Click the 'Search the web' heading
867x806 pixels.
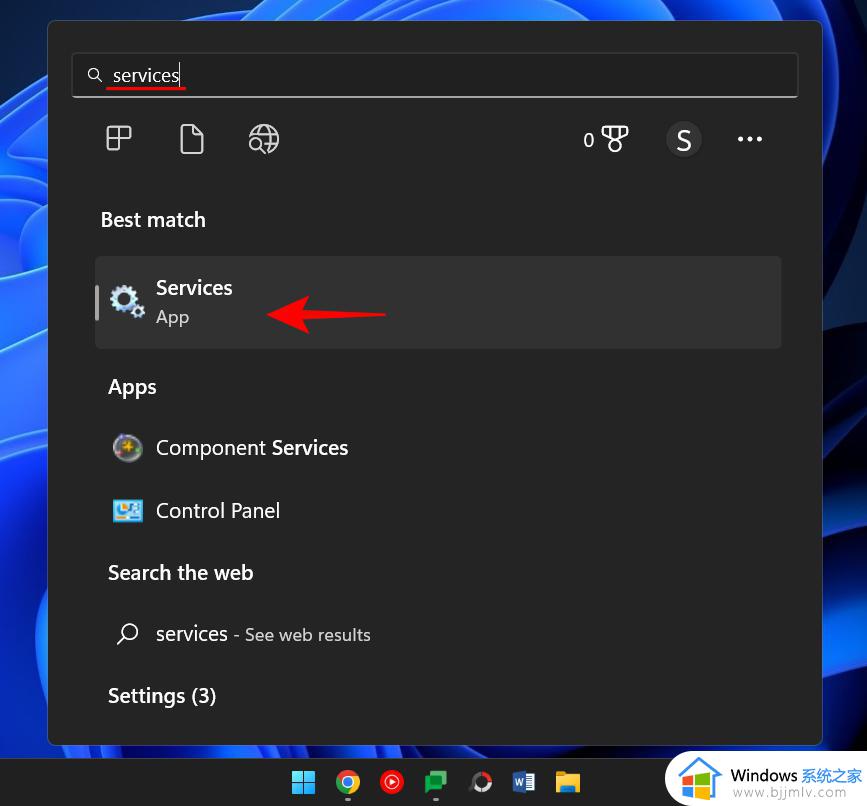pos(181,573)
